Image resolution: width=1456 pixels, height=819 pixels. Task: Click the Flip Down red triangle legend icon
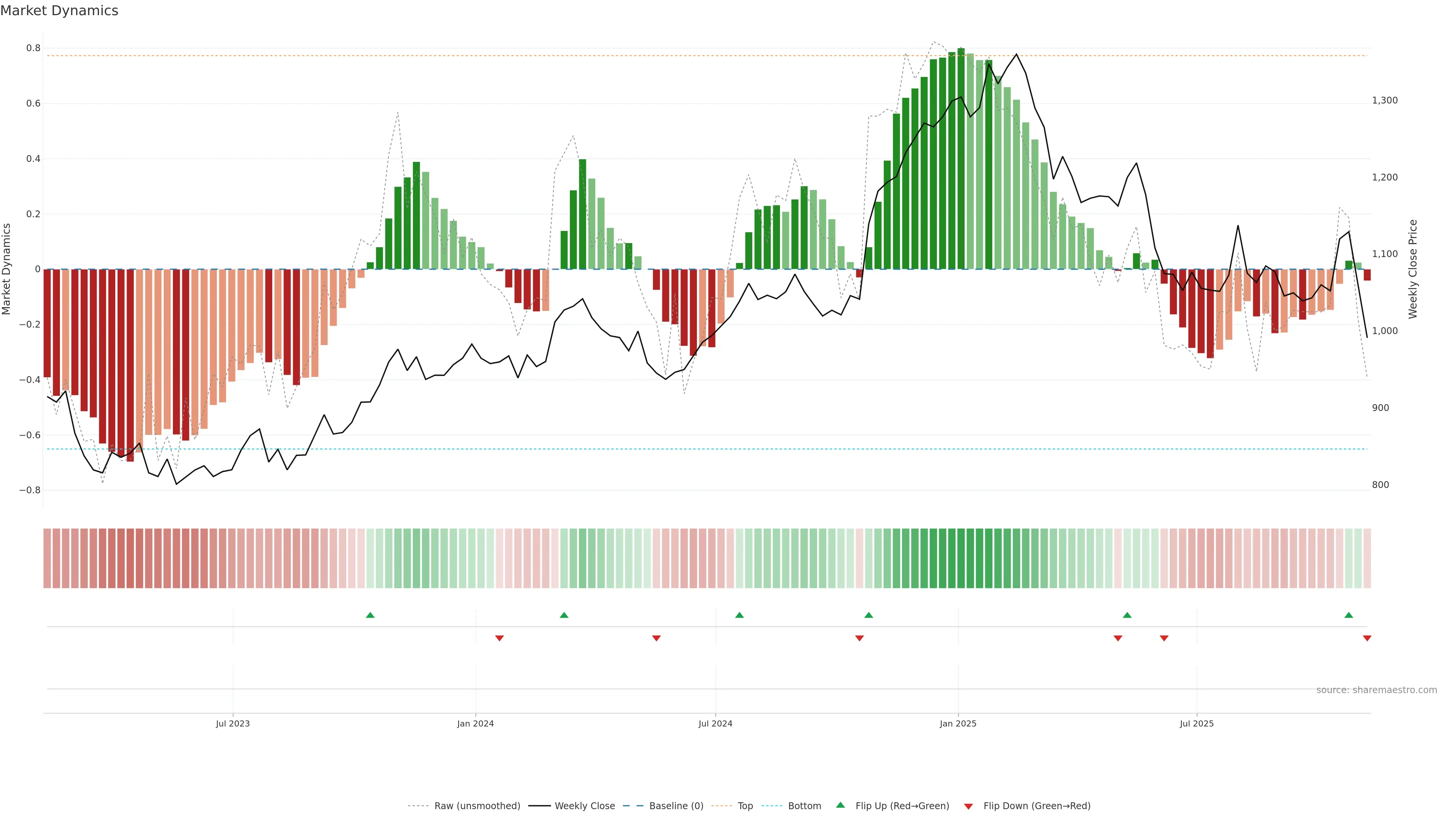pos(968,806)
